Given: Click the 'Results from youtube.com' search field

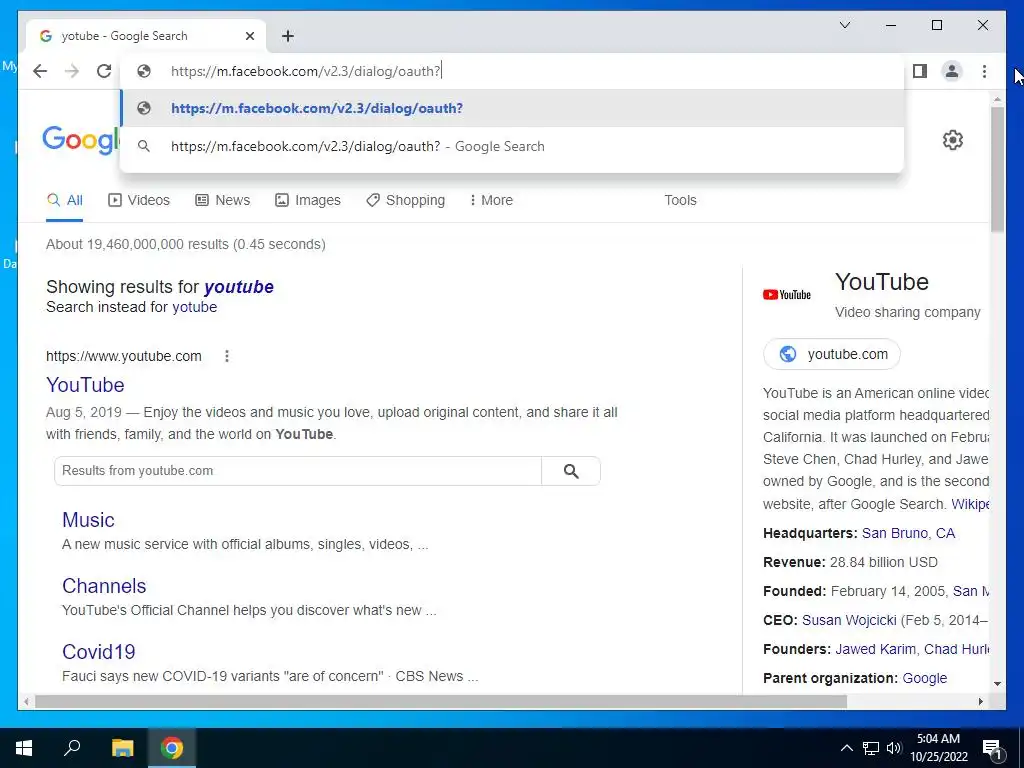Looking at the screenshot, I should pyautogui.click(x=298, y=471).
